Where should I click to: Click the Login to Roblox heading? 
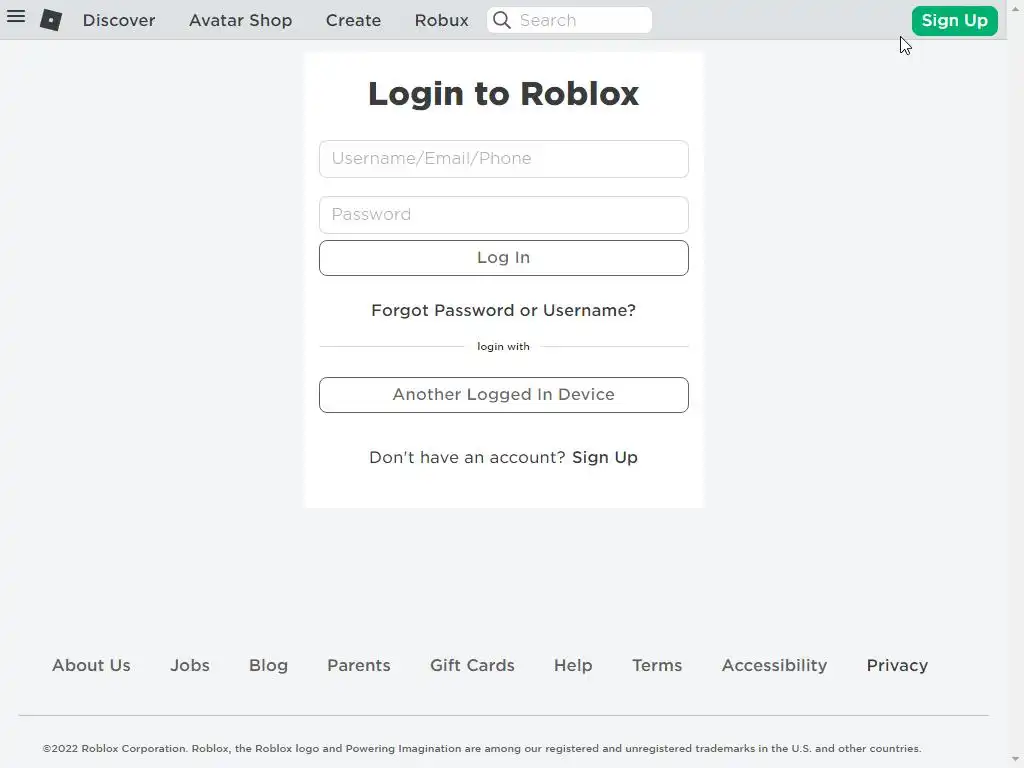pos(504,93)
